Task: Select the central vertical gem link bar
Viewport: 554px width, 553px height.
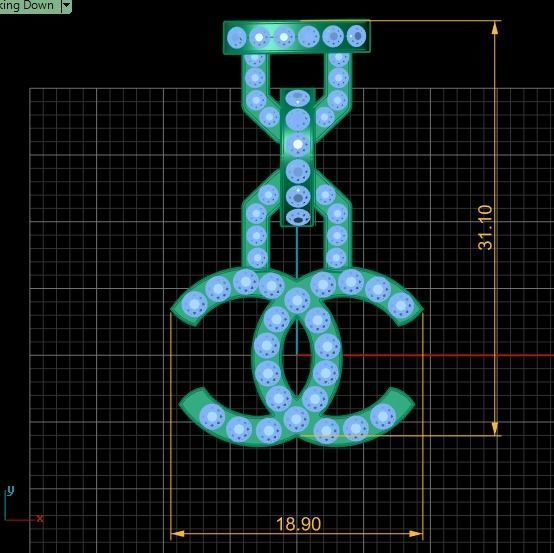Action: (297, 158)
